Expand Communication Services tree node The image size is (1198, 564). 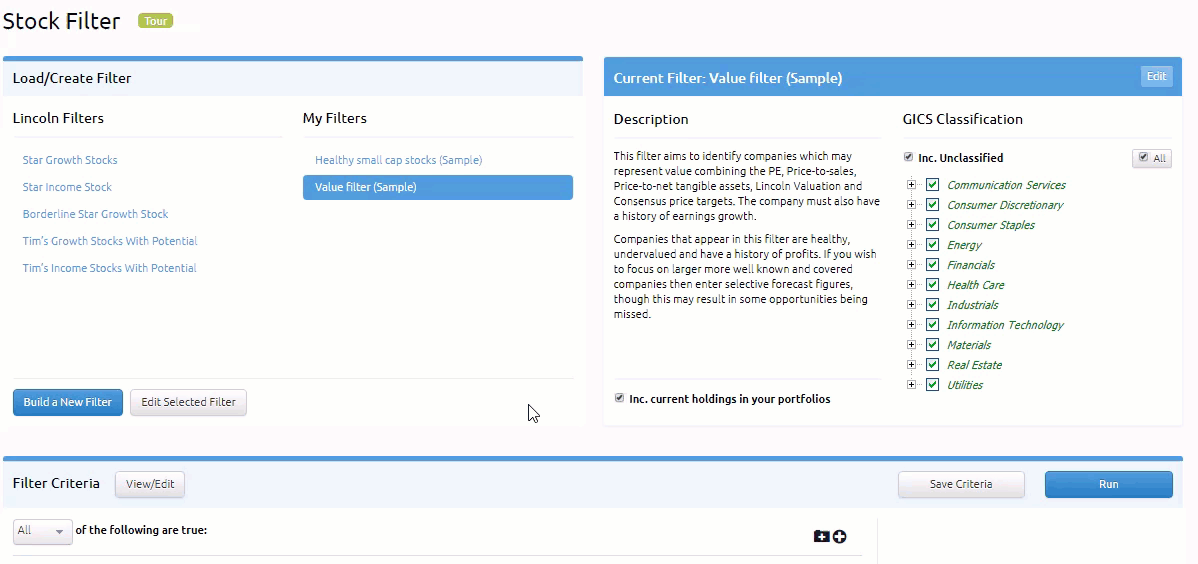911,185
